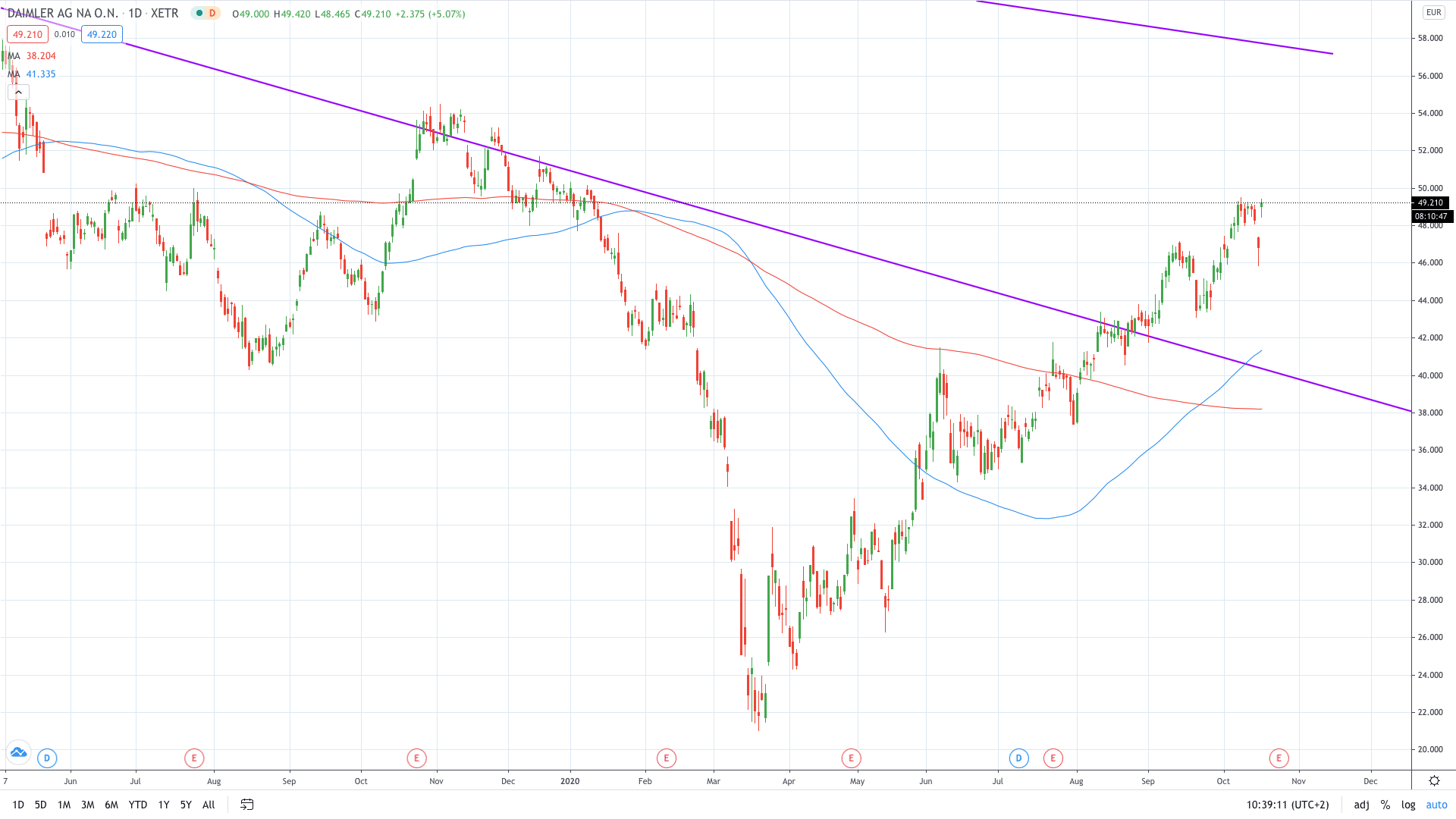
Task: Click the 2020 label on time axis
Action: tap(570, 781)
